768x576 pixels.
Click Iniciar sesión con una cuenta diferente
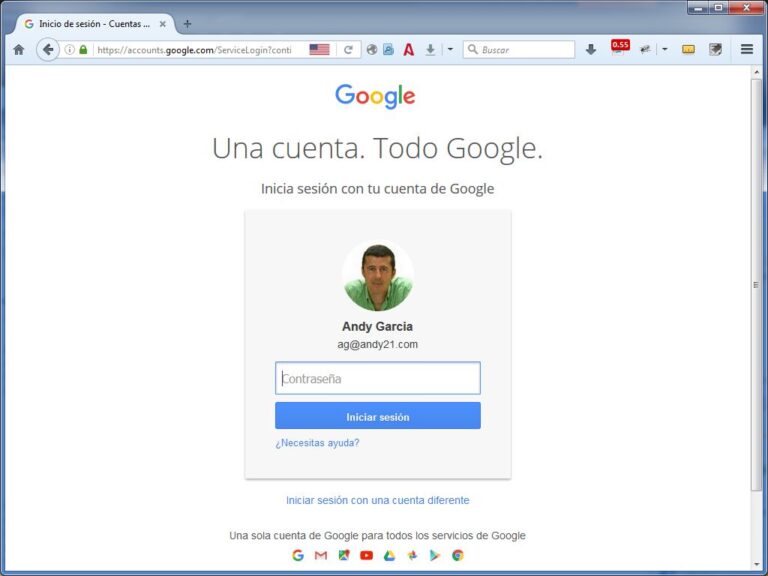tap(378, 500)
